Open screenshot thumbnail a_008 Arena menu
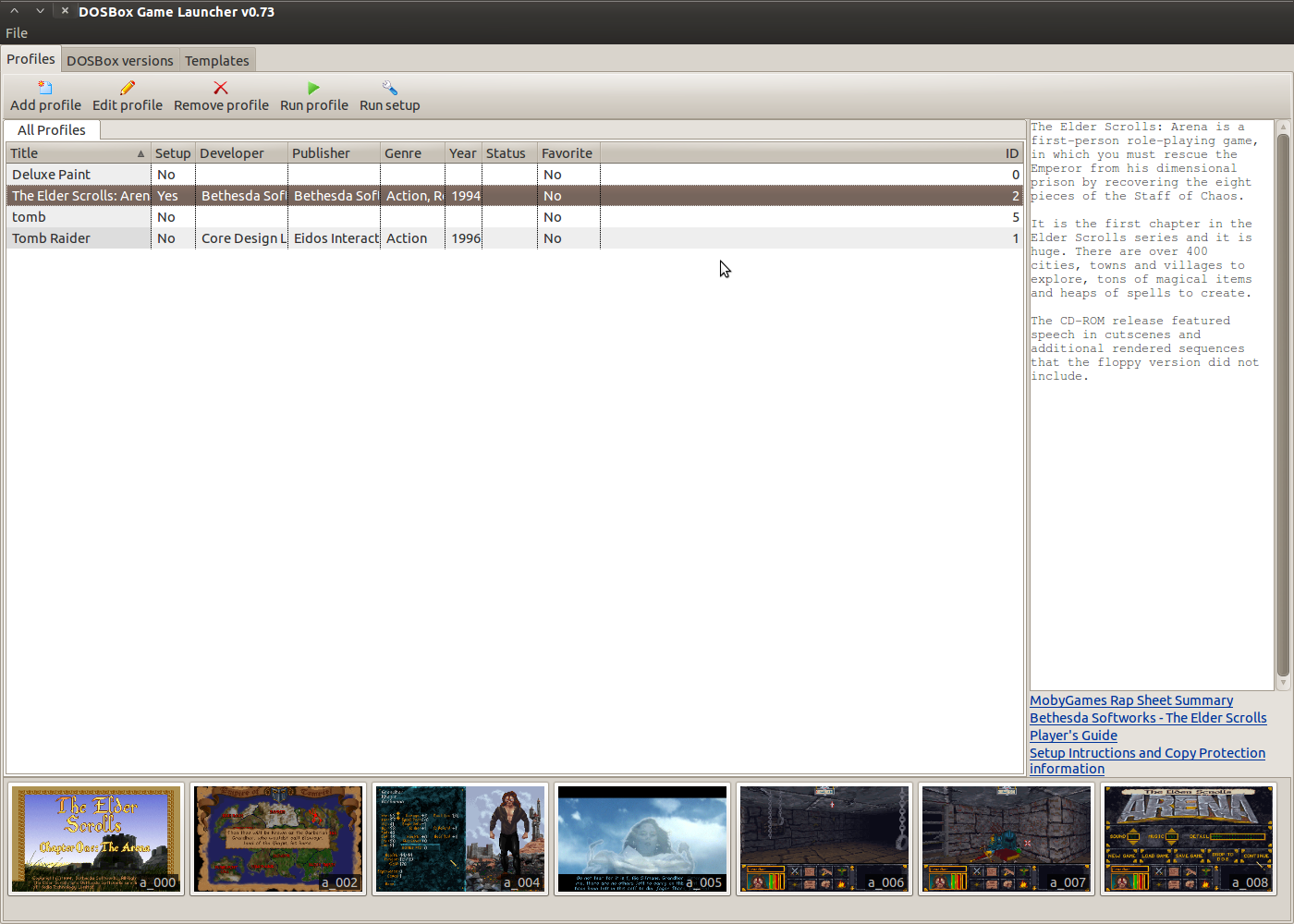Viewport: 1294px width, 924px height. click(x=1189, y=839)
